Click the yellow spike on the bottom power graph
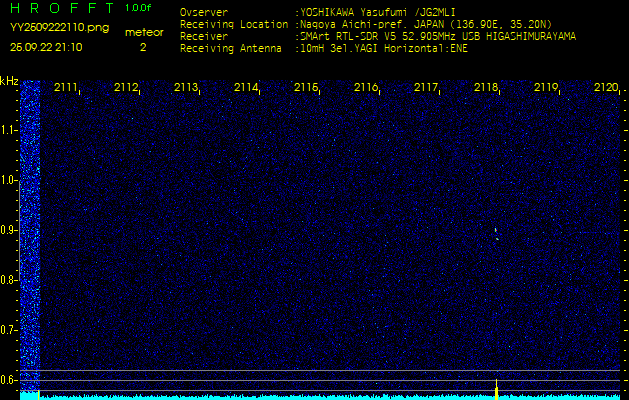 click(x=497, y=387)
